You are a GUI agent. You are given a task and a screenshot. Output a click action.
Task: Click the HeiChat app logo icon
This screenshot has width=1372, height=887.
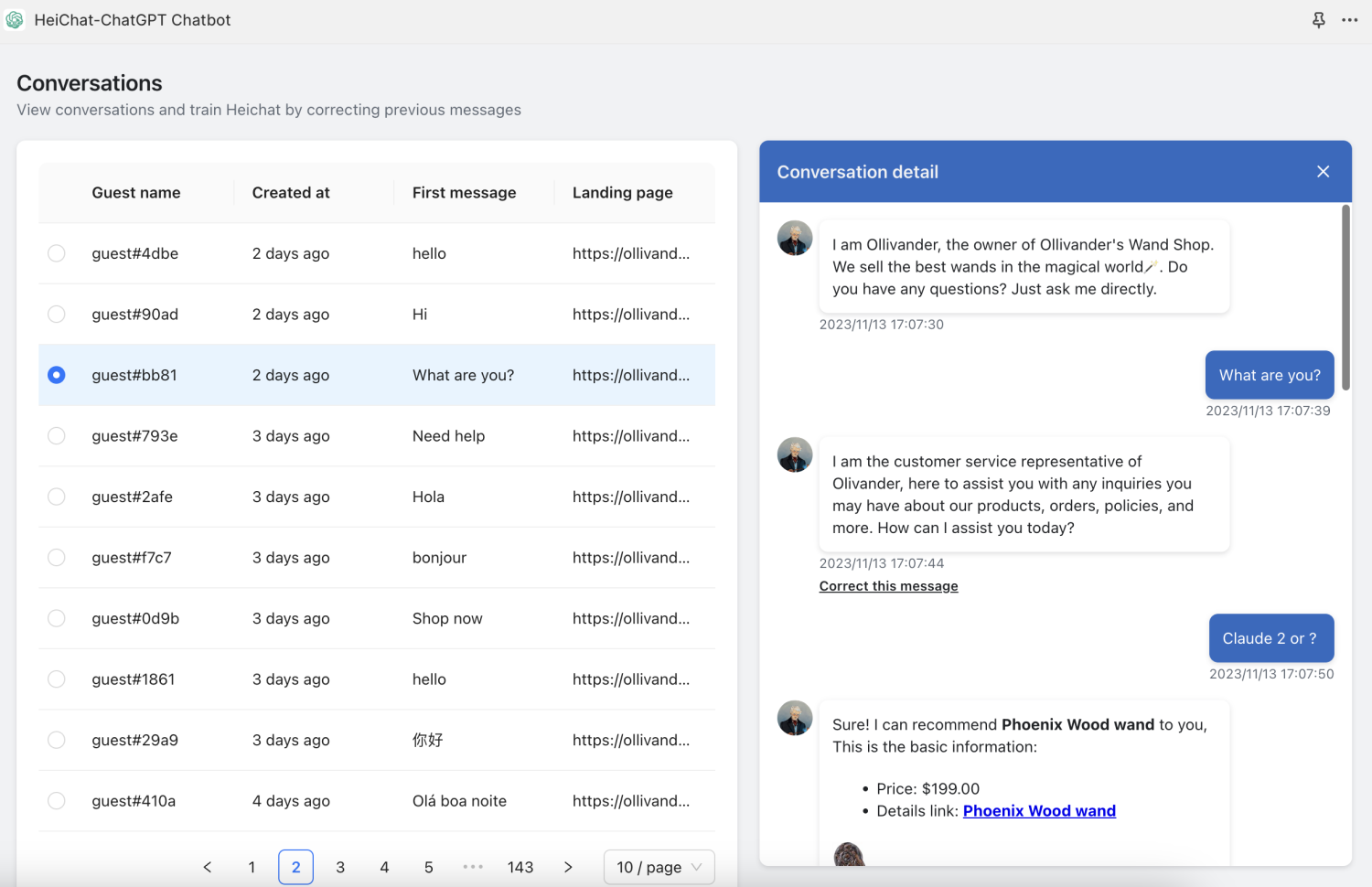(x=15, y=20)
